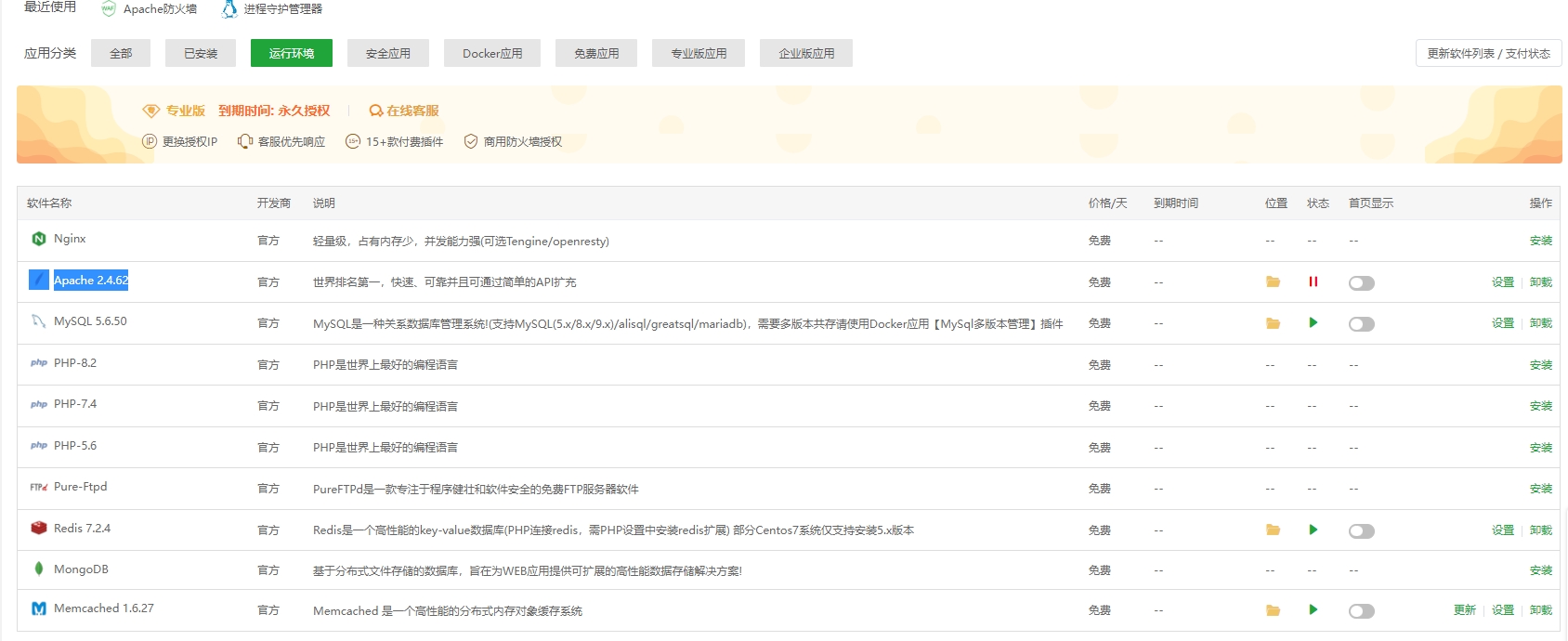Click Redis running status icon
The height and width of the screenshot is (641, 1568).
1313,530
